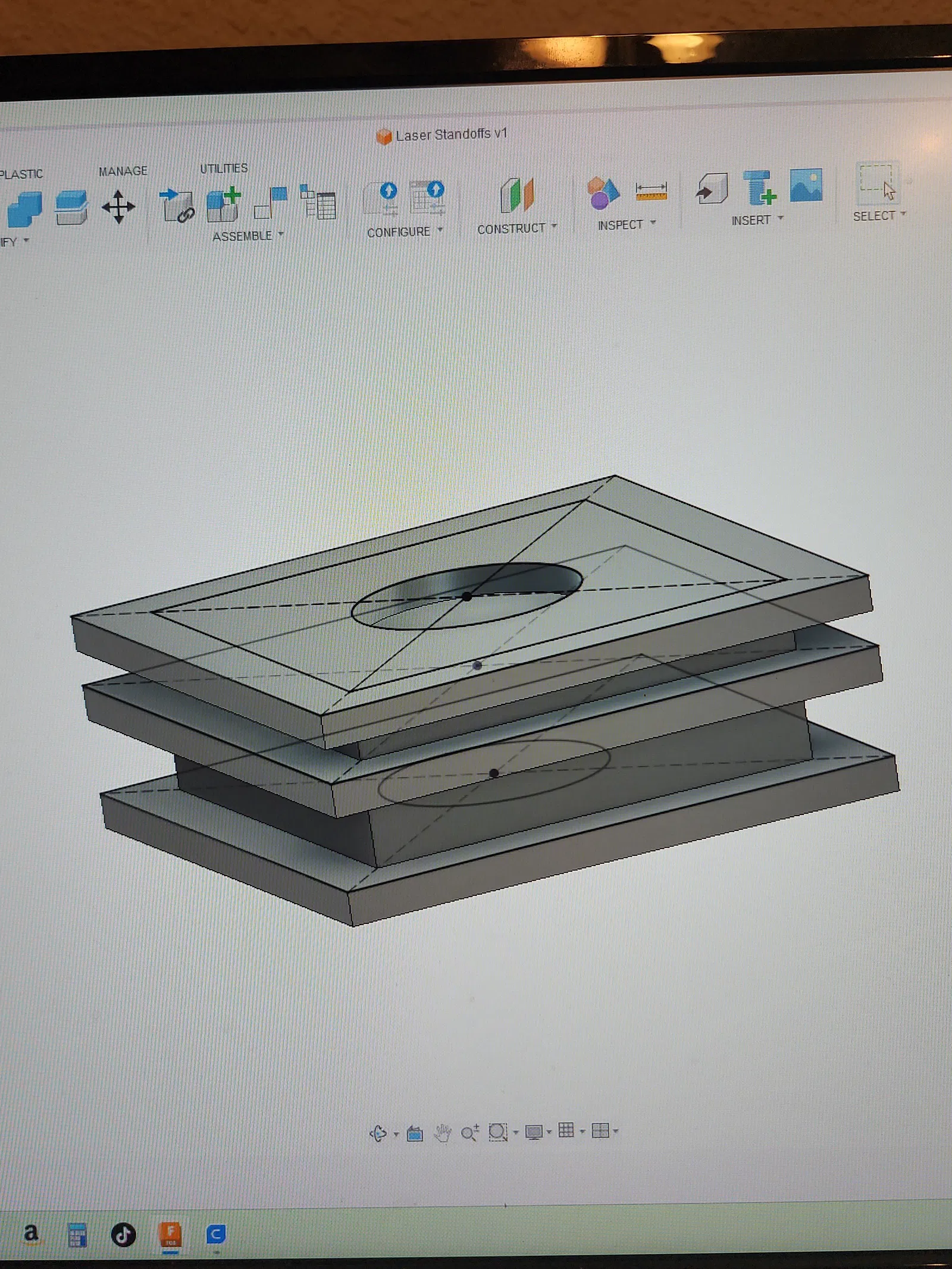Open the ASSEMBLE dropdown menu
952x1269 pixels.
tap(248, 236)
